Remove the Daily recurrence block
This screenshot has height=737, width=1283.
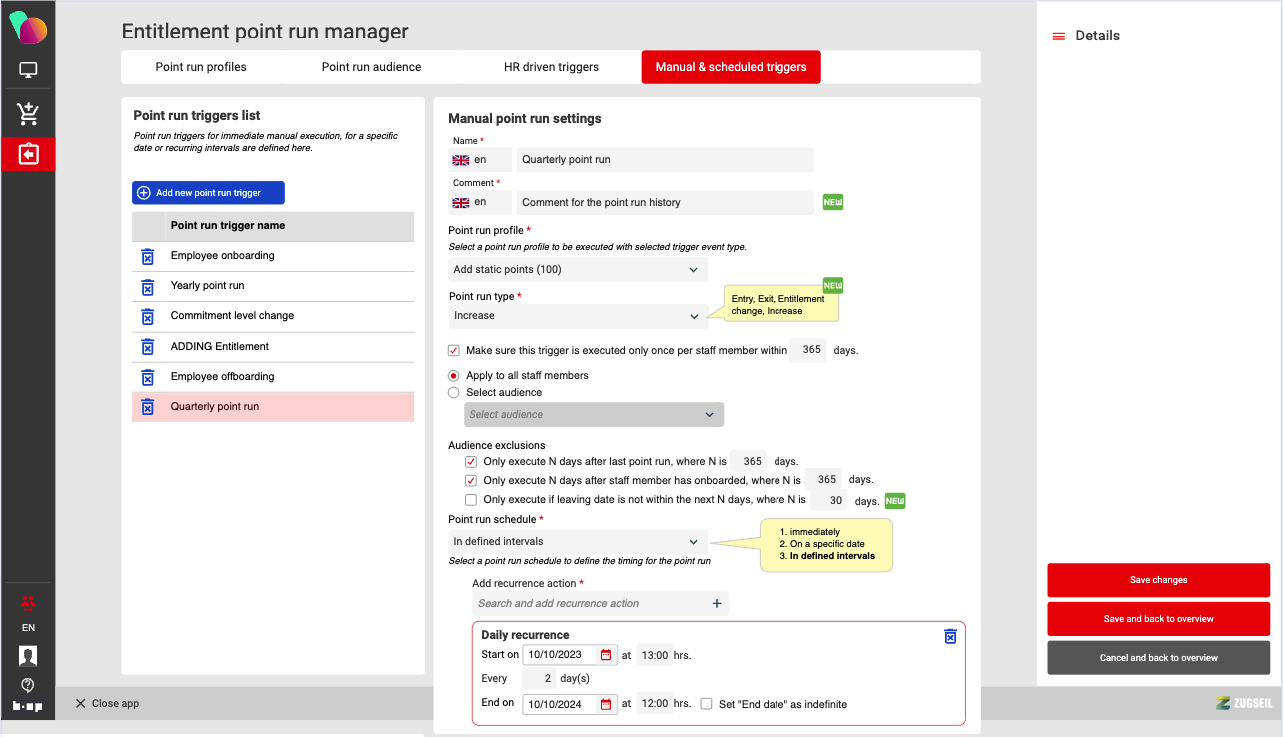point(950,636)
